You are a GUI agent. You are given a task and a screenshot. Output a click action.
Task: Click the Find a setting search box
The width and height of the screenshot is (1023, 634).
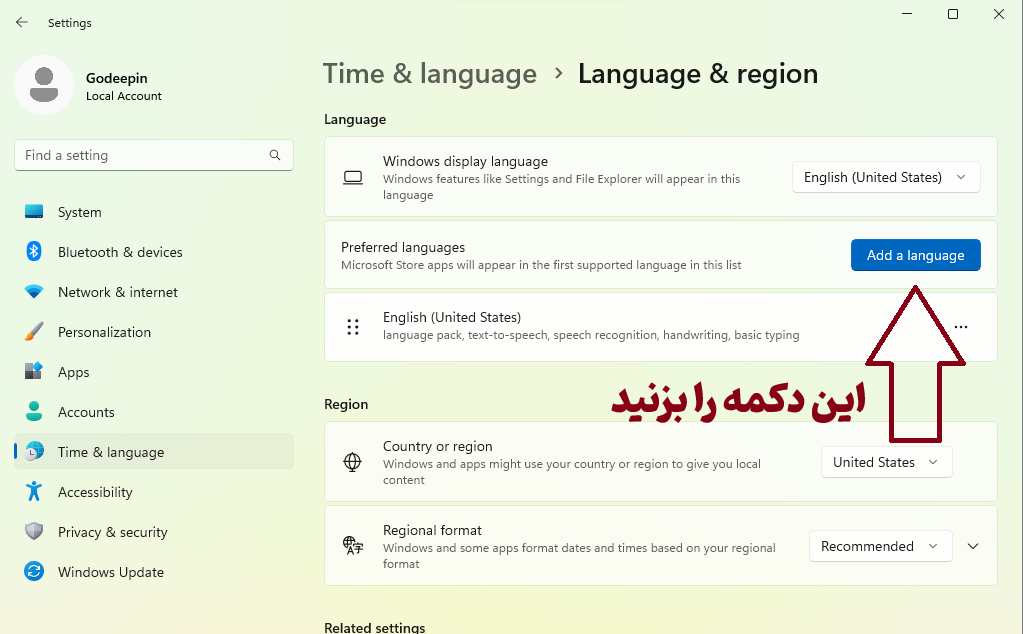(154, 155)
